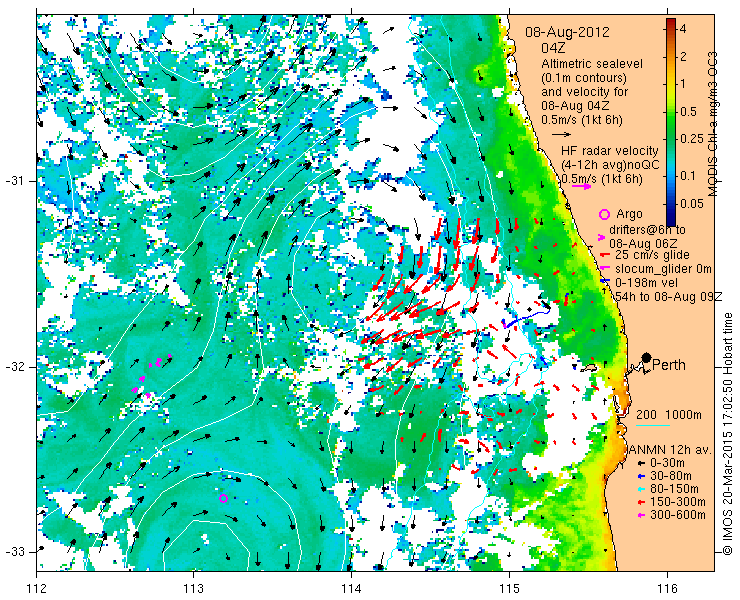Click the longitude axis label 115
Image resolution: width=740 pixels, height=600 pixels.
pos(509,589)
